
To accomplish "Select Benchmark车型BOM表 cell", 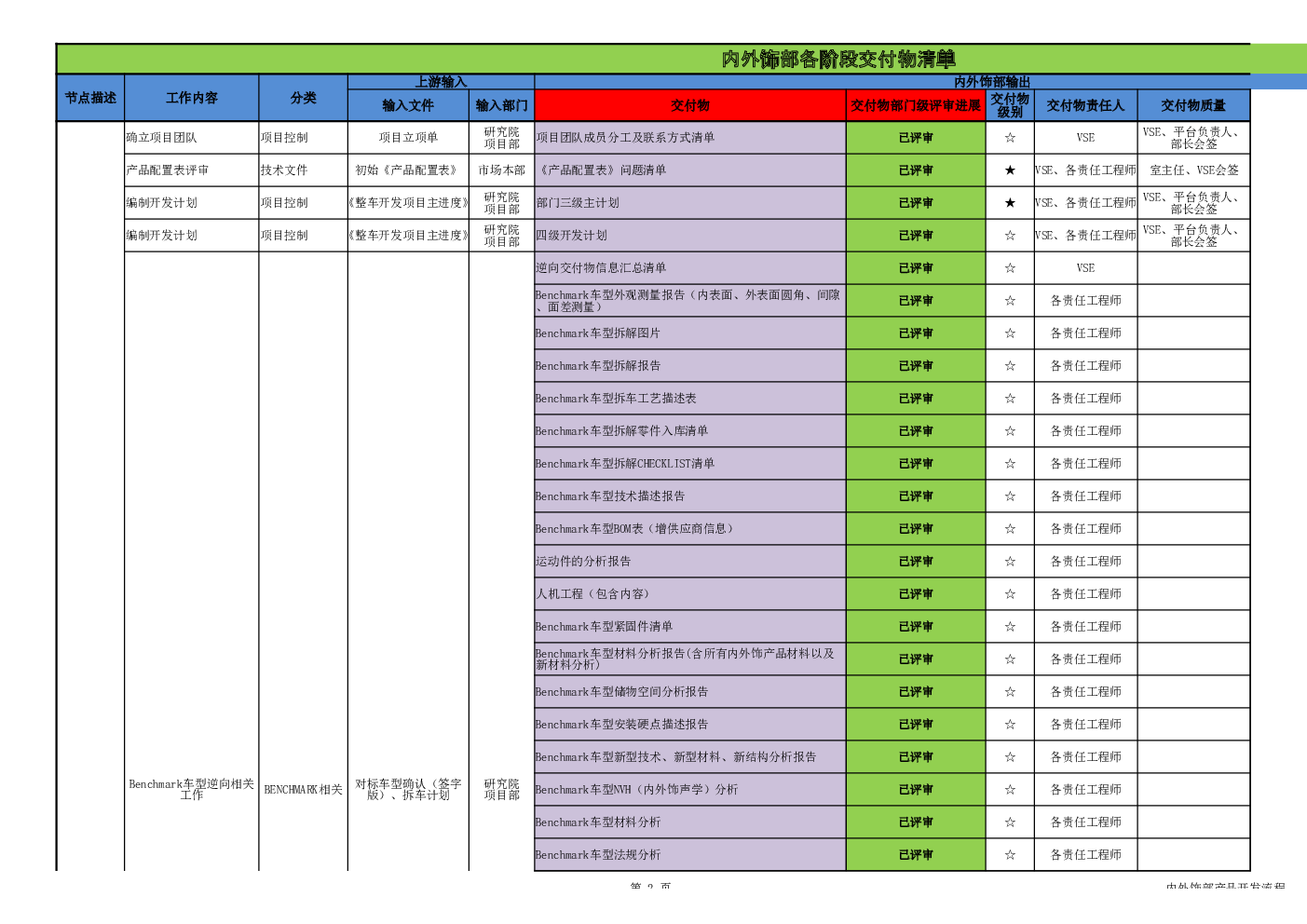I will (690, 529).
